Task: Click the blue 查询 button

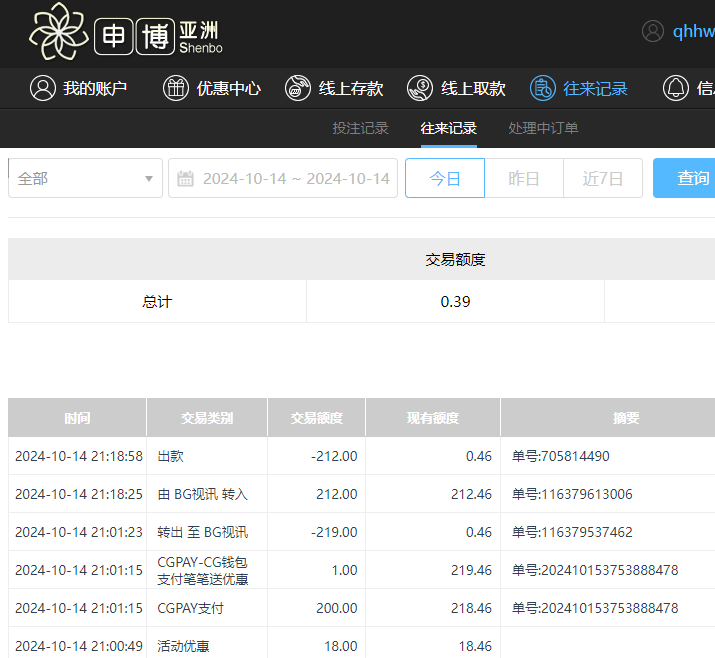Action: point(690,179)
